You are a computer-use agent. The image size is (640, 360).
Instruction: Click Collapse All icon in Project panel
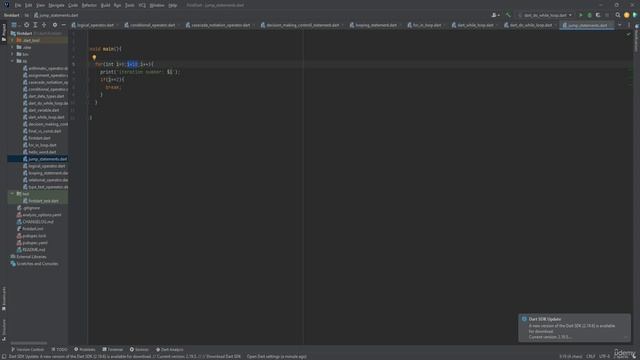pos(44,25)
